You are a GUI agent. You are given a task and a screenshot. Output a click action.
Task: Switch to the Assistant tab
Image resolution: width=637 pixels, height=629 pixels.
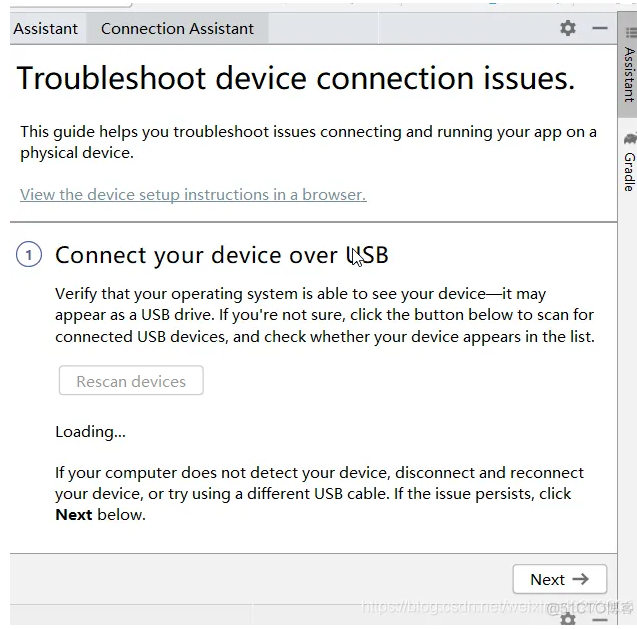pyautogui.click(x=45, y=29)
